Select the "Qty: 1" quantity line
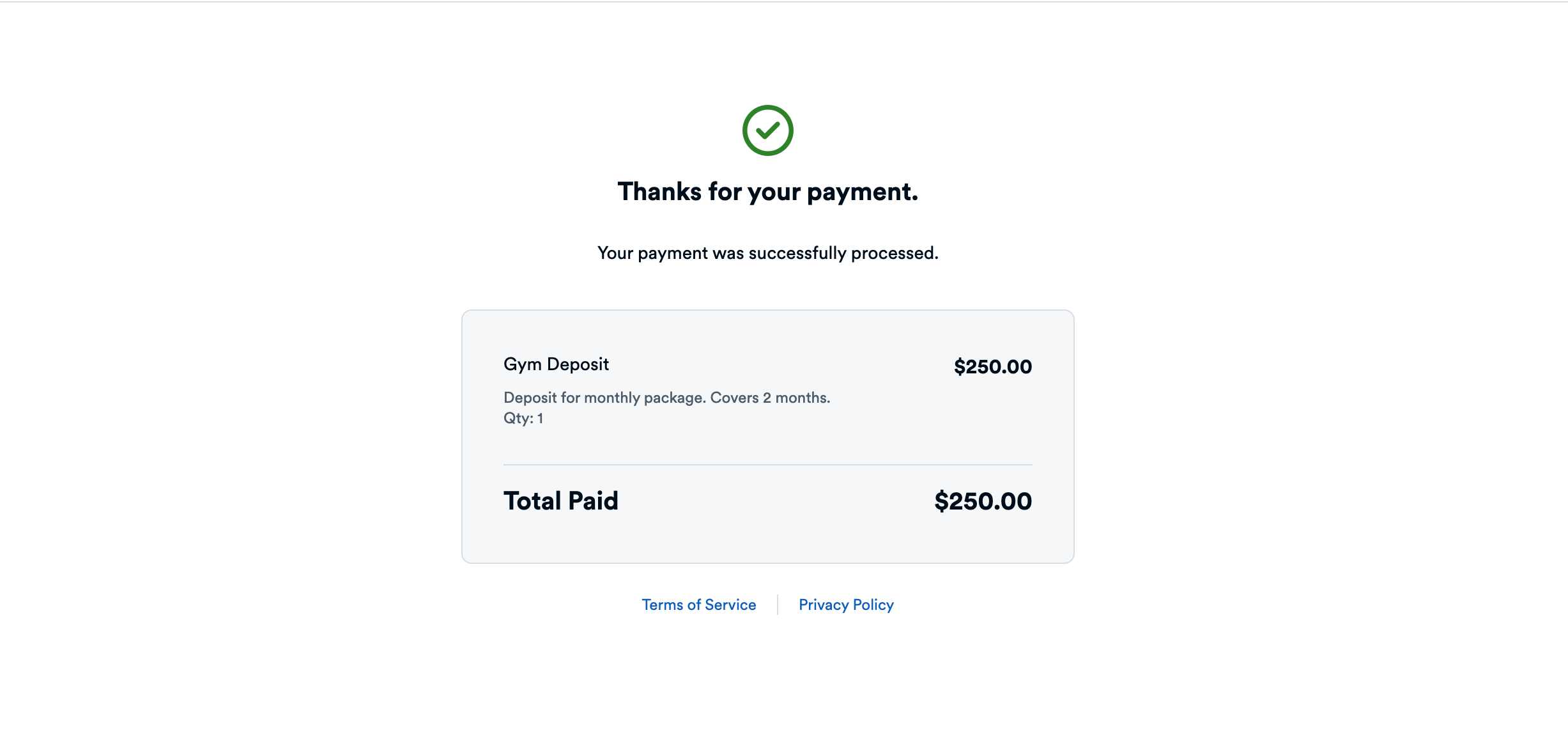1568x748 pixels. click(x=523, y=418)
